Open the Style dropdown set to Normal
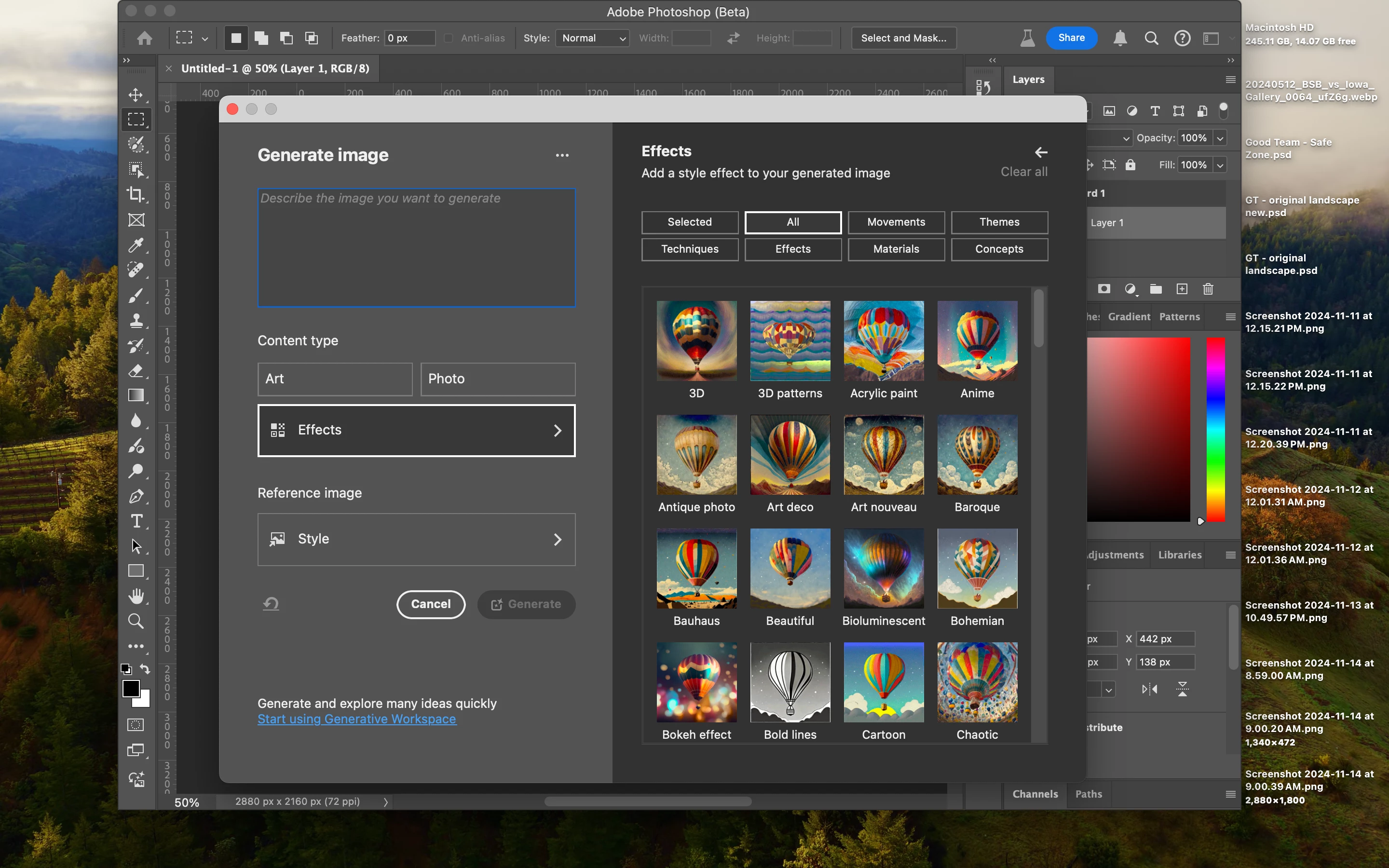1389x868 pixels. click(592, 38)
